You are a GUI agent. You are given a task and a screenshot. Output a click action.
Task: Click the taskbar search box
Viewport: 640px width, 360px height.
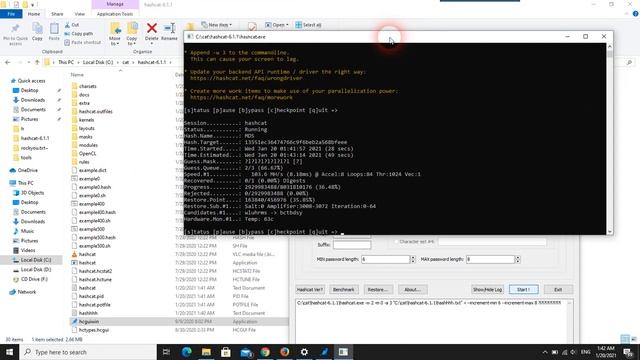pyautogui.click(x=88, y=352)
